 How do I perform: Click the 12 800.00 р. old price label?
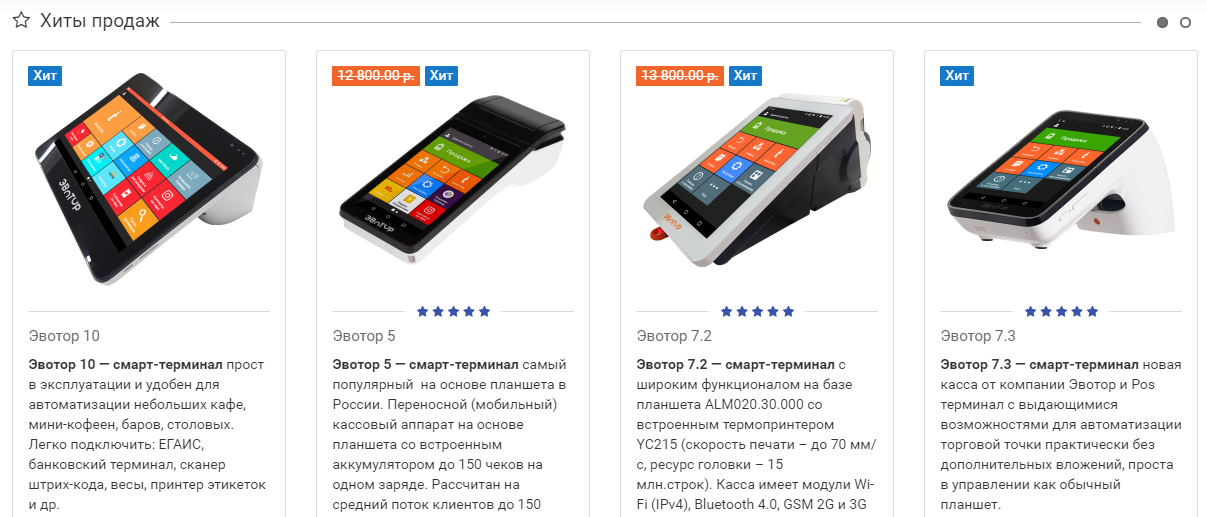pyautogui.click(x=376, y=75)
